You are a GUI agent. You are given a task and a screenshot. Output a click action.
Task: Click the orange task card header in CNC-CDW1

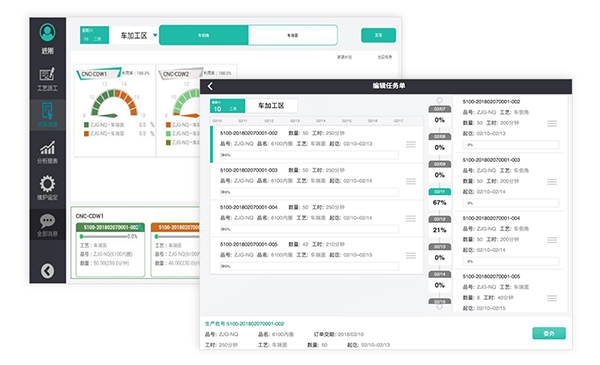176,227
